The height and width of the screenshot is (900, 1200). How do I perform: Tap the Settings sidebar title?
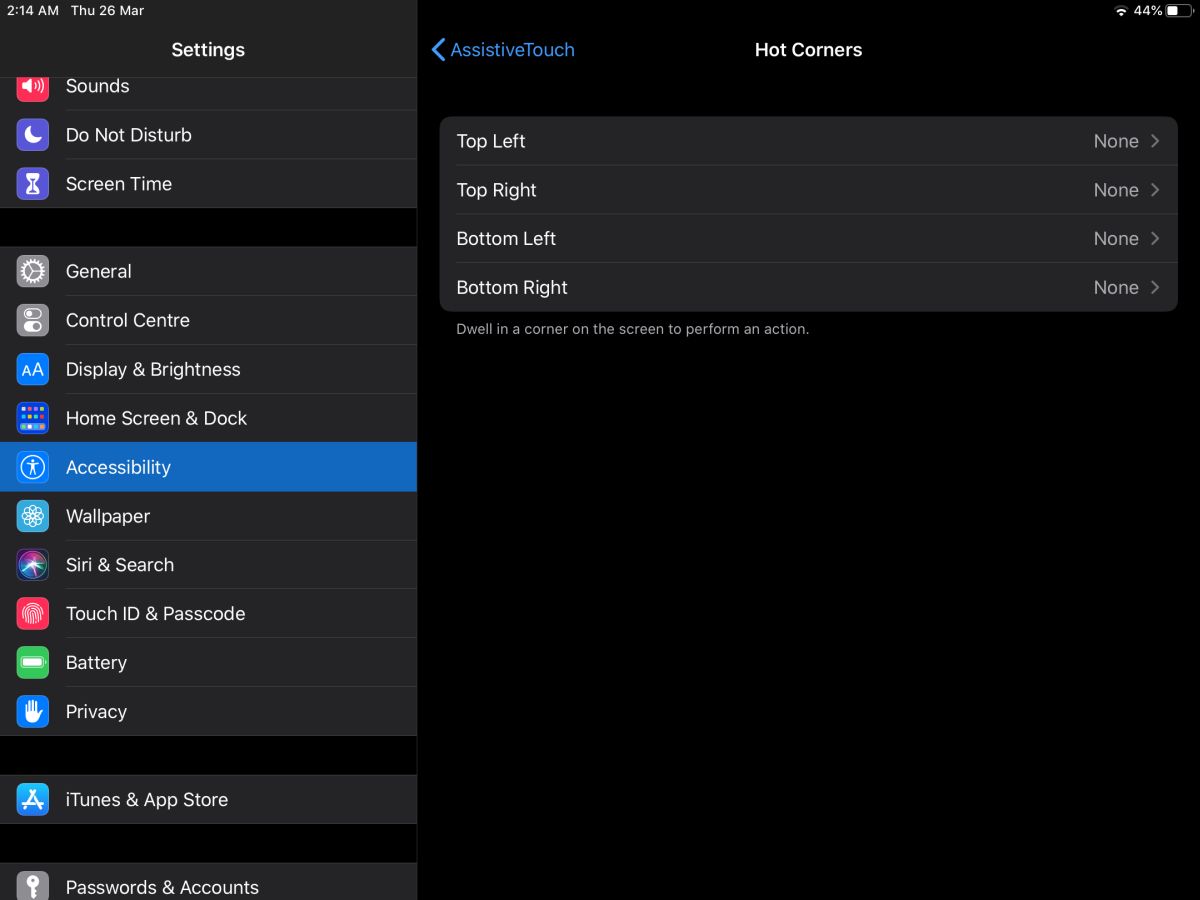pyautogui.click(x=208, y=50)
